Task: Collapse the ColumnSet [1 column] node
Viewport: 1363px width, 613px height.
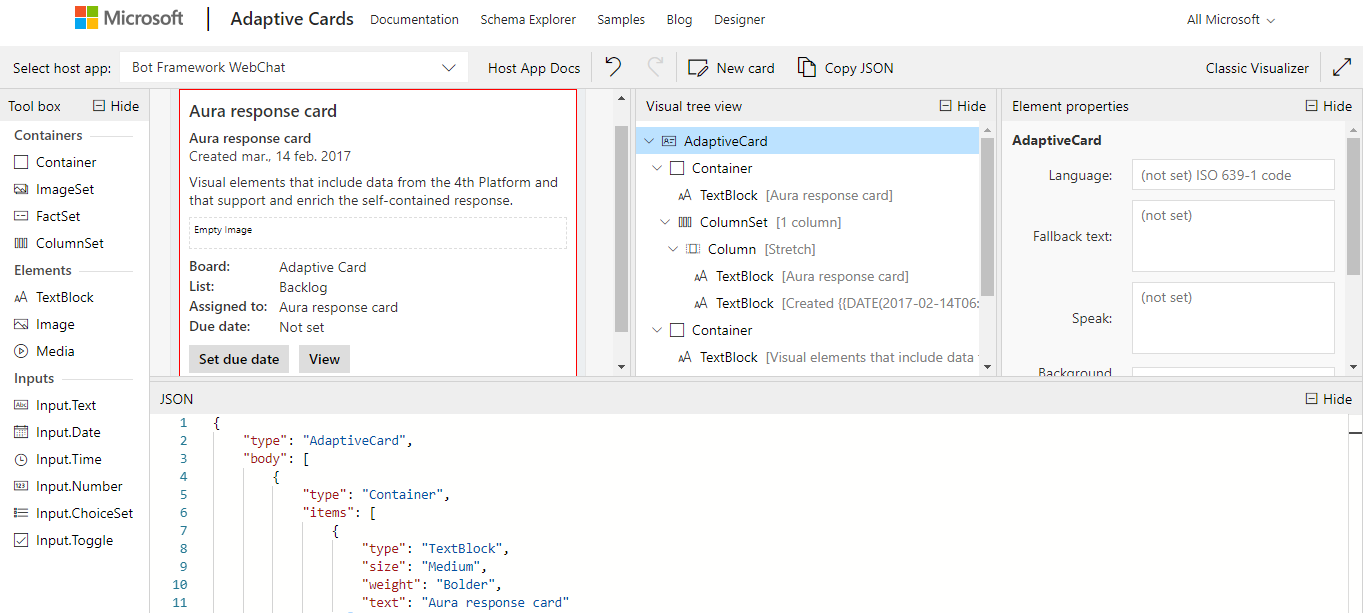Action: (x=666, y=222)
